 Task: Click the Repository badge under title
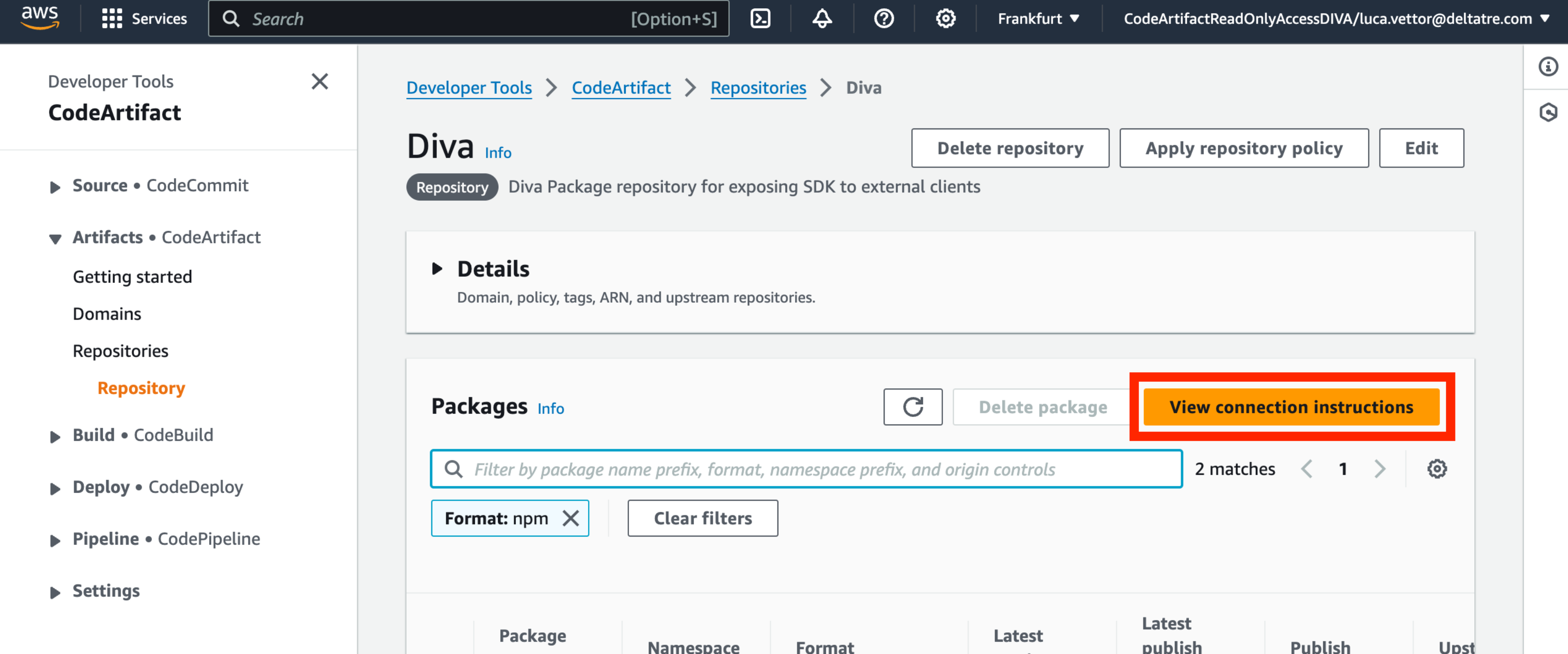click(452, 187)
